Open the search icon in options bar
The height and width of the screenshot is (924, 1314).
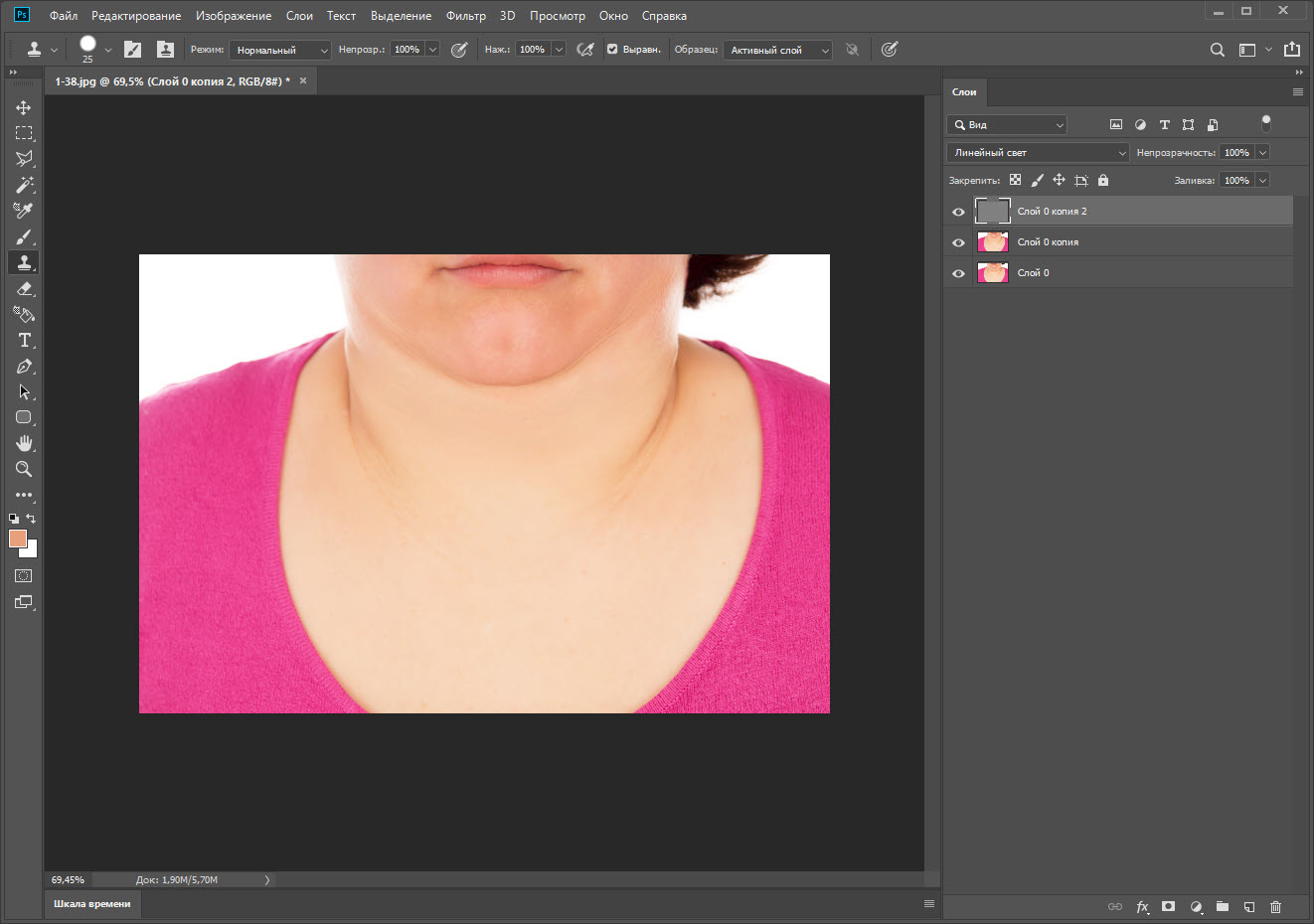click(1217, 50)
